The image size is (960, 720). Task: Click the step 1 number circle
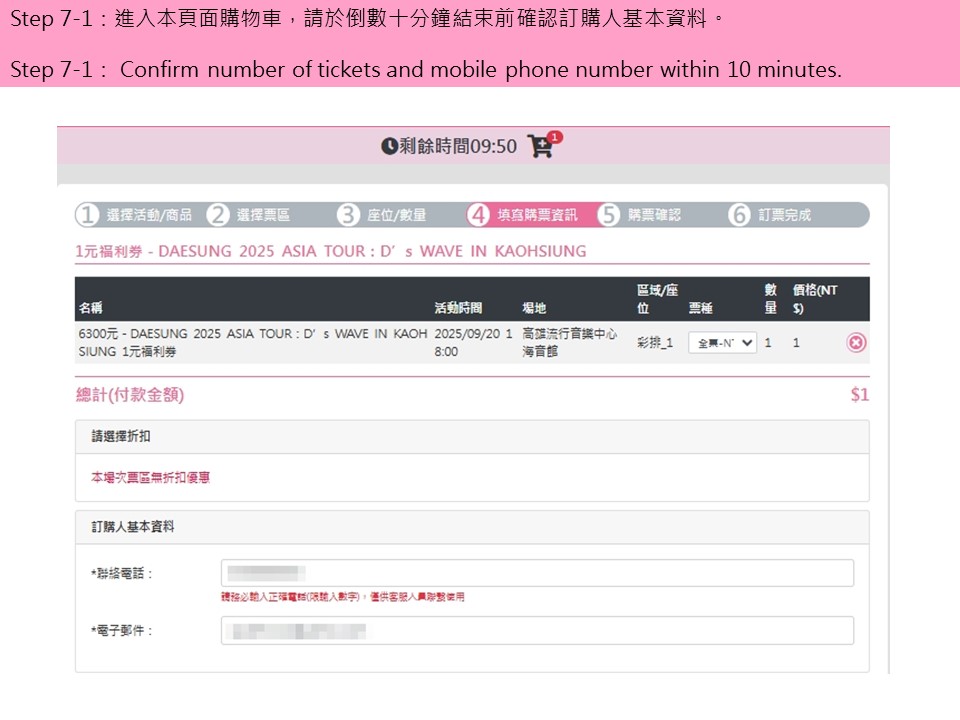tap(88, 215)
